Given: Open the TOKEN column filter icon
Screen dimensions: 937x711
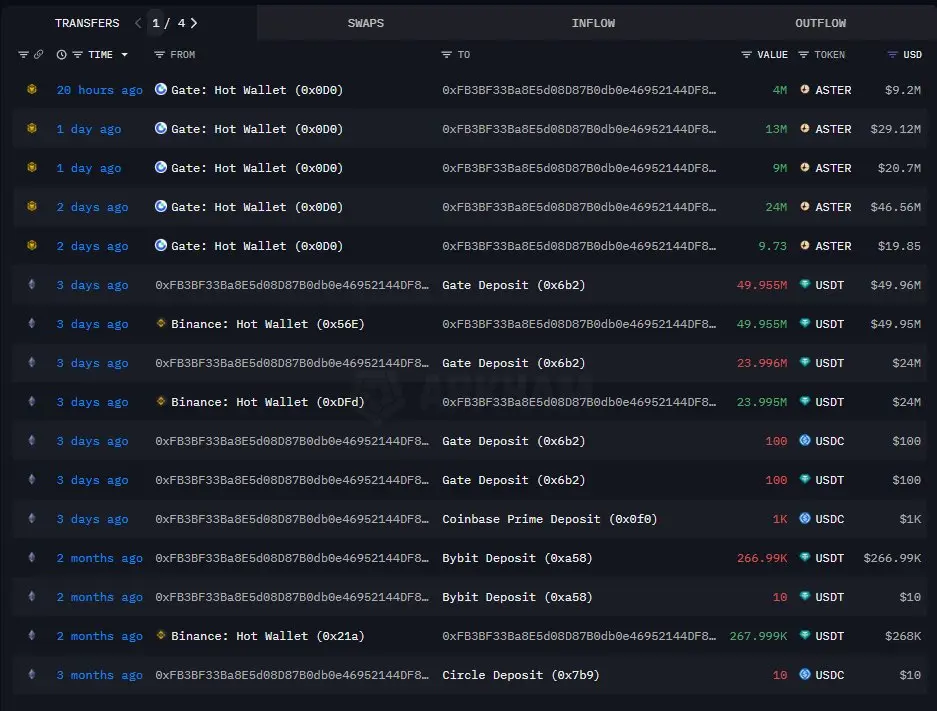Looking at the screenshot, I should point(803,54).
